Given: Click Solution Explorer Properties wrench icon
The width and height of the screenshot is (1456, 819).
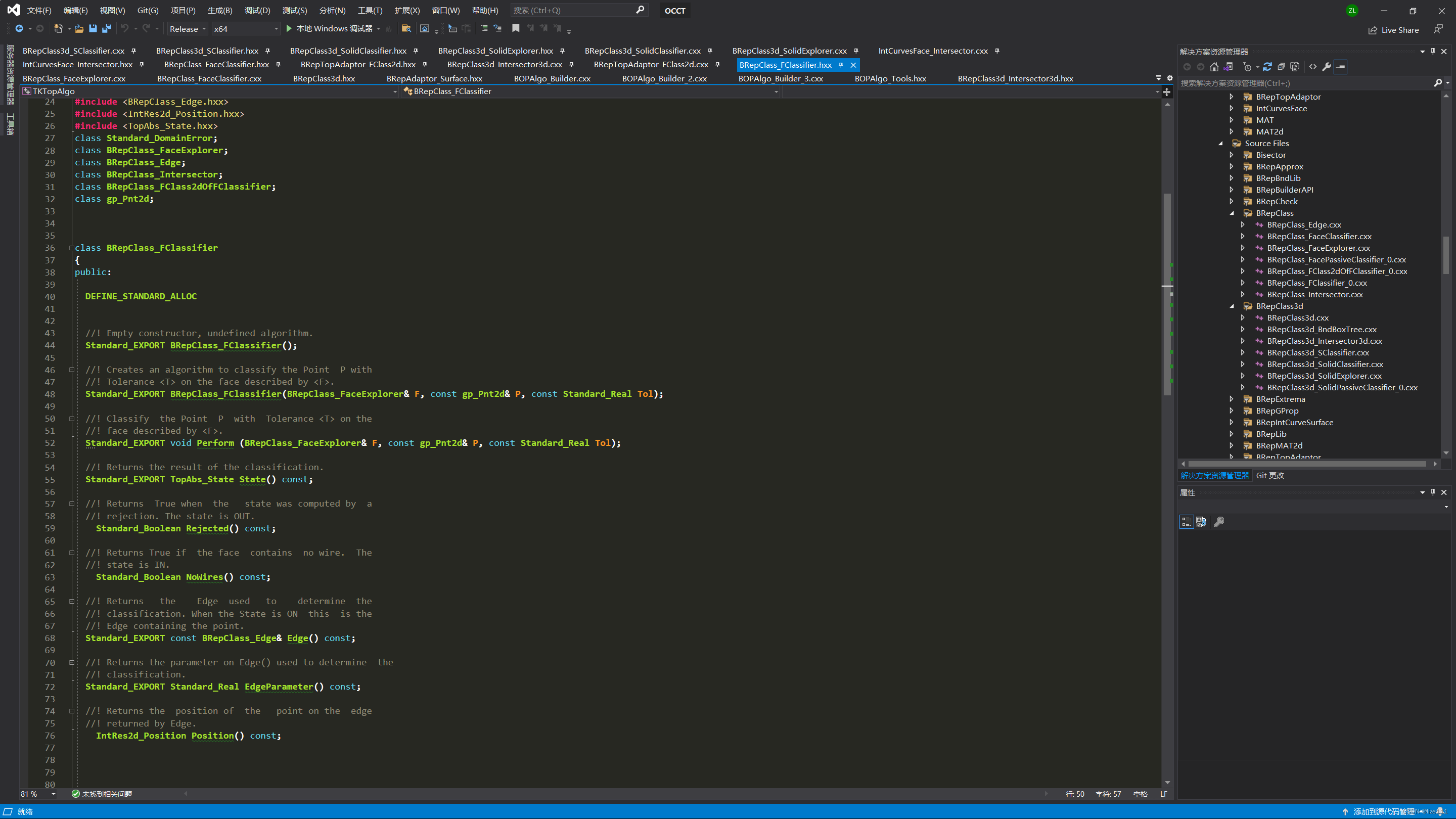Looking at the screenshot, I should click(1326, 67).
